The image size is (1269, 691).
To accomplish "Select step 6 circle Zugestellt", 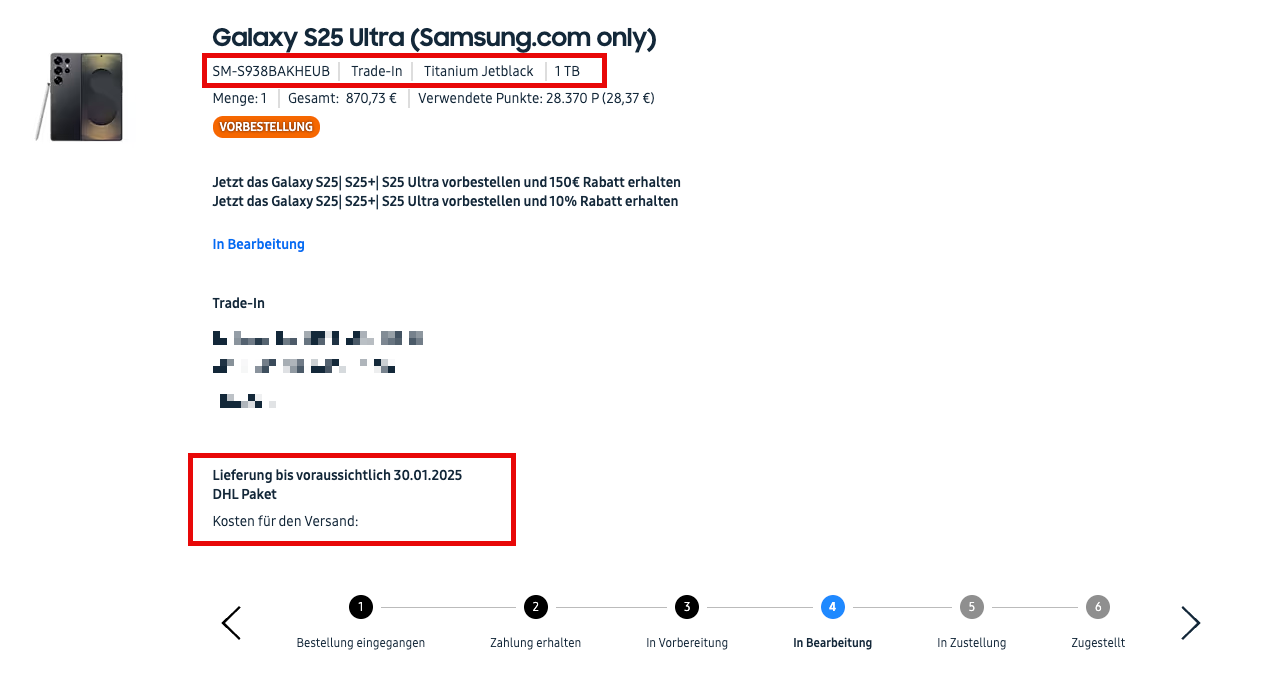I will 1098,607.
